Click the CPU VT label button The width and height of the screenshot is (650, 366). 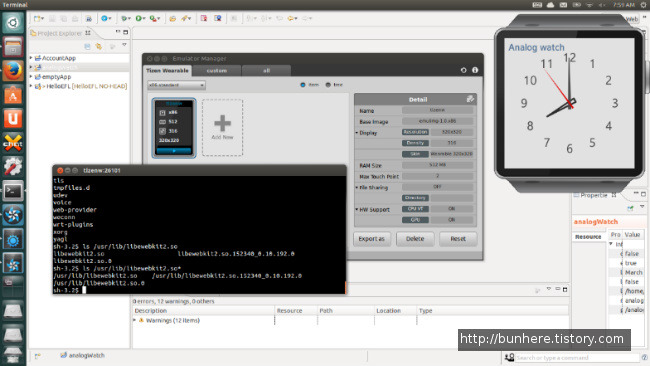(x=415, y=208)
